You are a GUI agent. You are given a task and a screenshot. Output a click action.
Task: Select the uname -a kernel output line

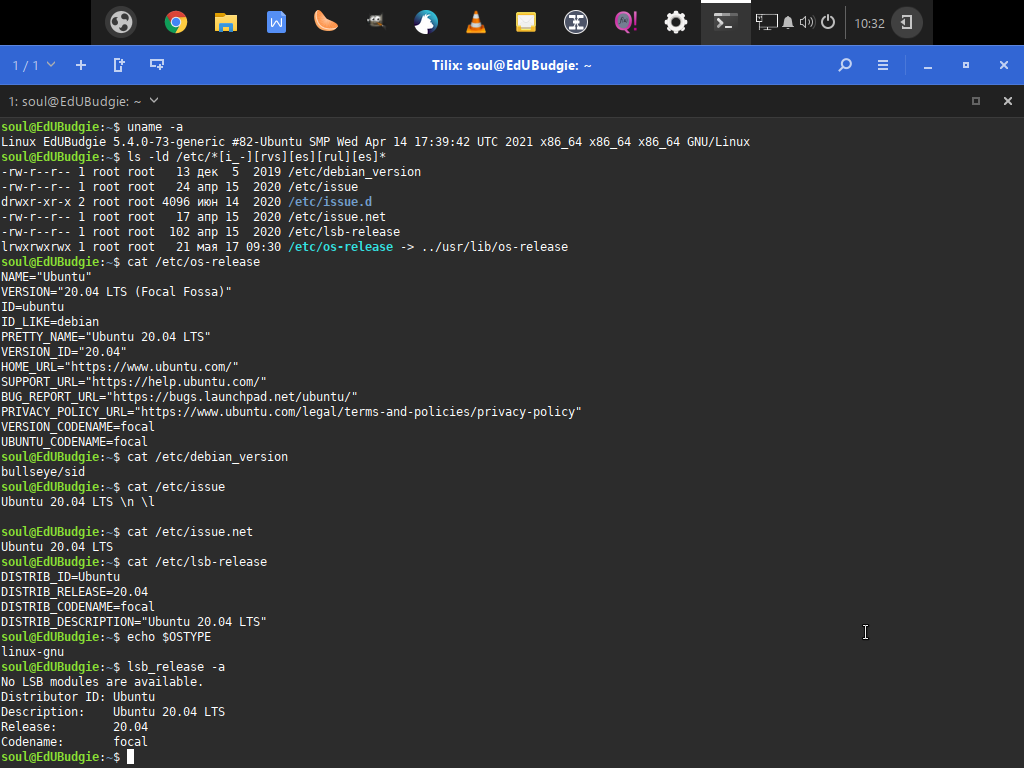pyautogui.click(x=376, y=142)
